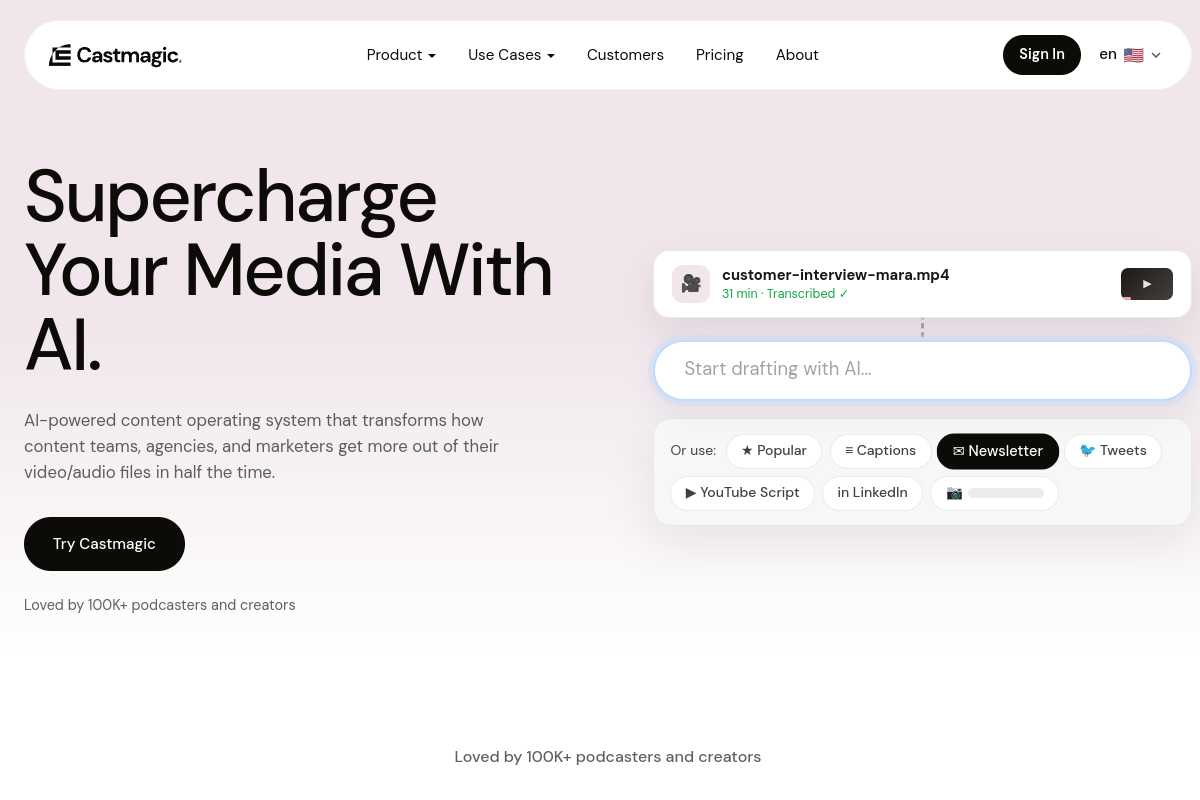Viewport: 1200px width, 800px height.
Task: Select the Popular star chip
Action: click(774, 451)
